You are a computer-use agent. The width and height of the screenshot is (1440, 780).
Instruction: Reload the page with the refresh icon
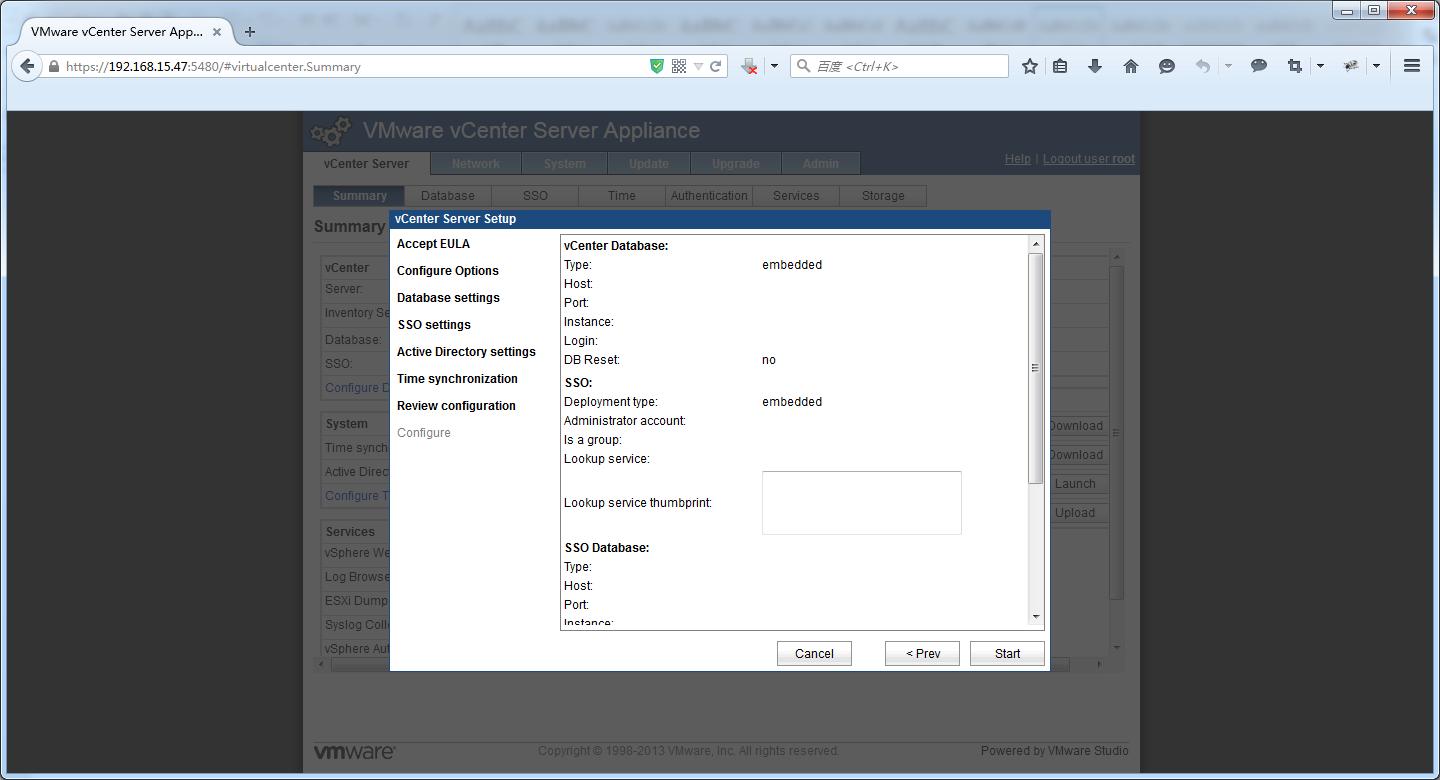tap(716, 66)
